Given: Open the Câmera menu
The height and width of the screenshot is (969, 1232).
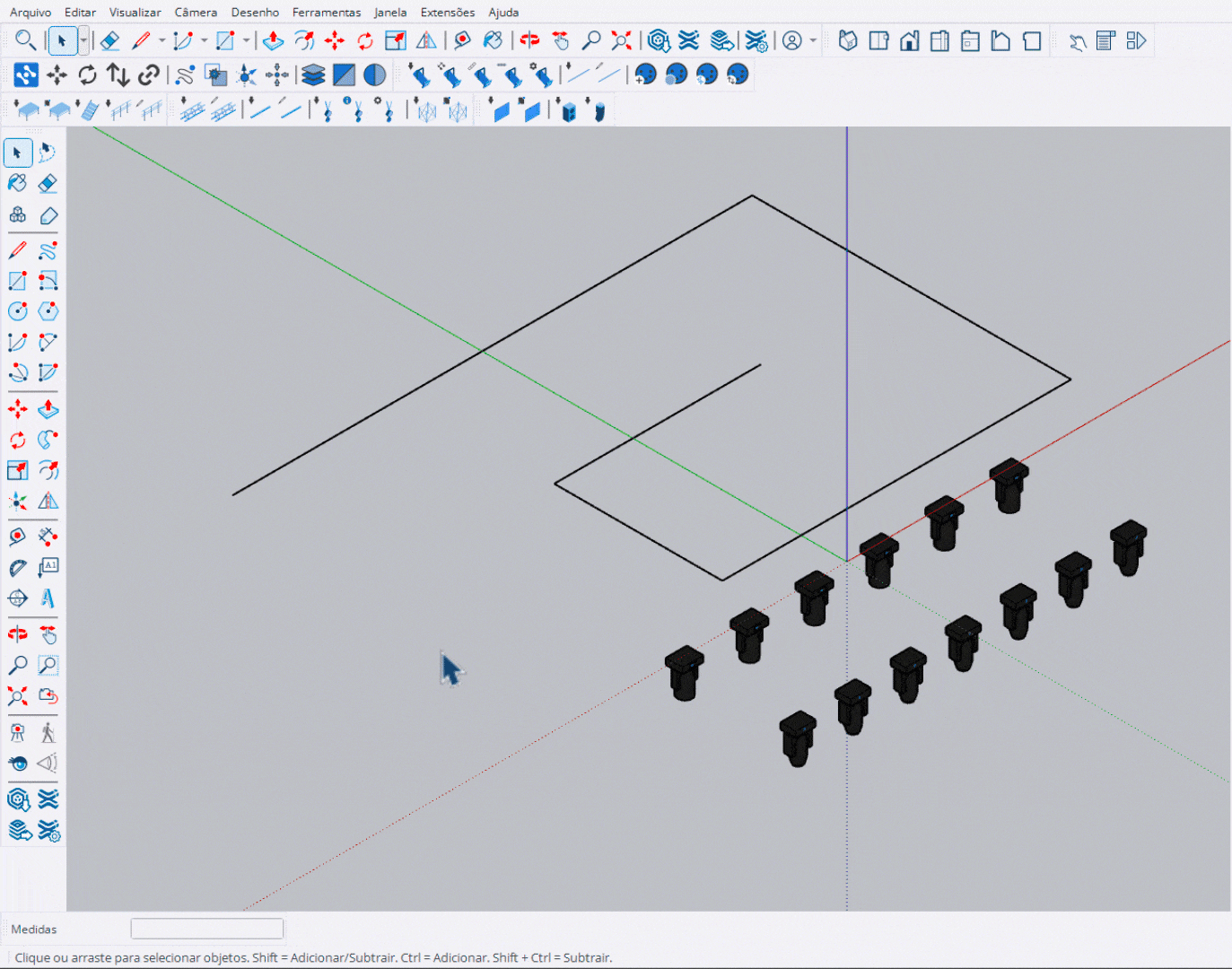Looking at the screenshot, I should point(196,13).
